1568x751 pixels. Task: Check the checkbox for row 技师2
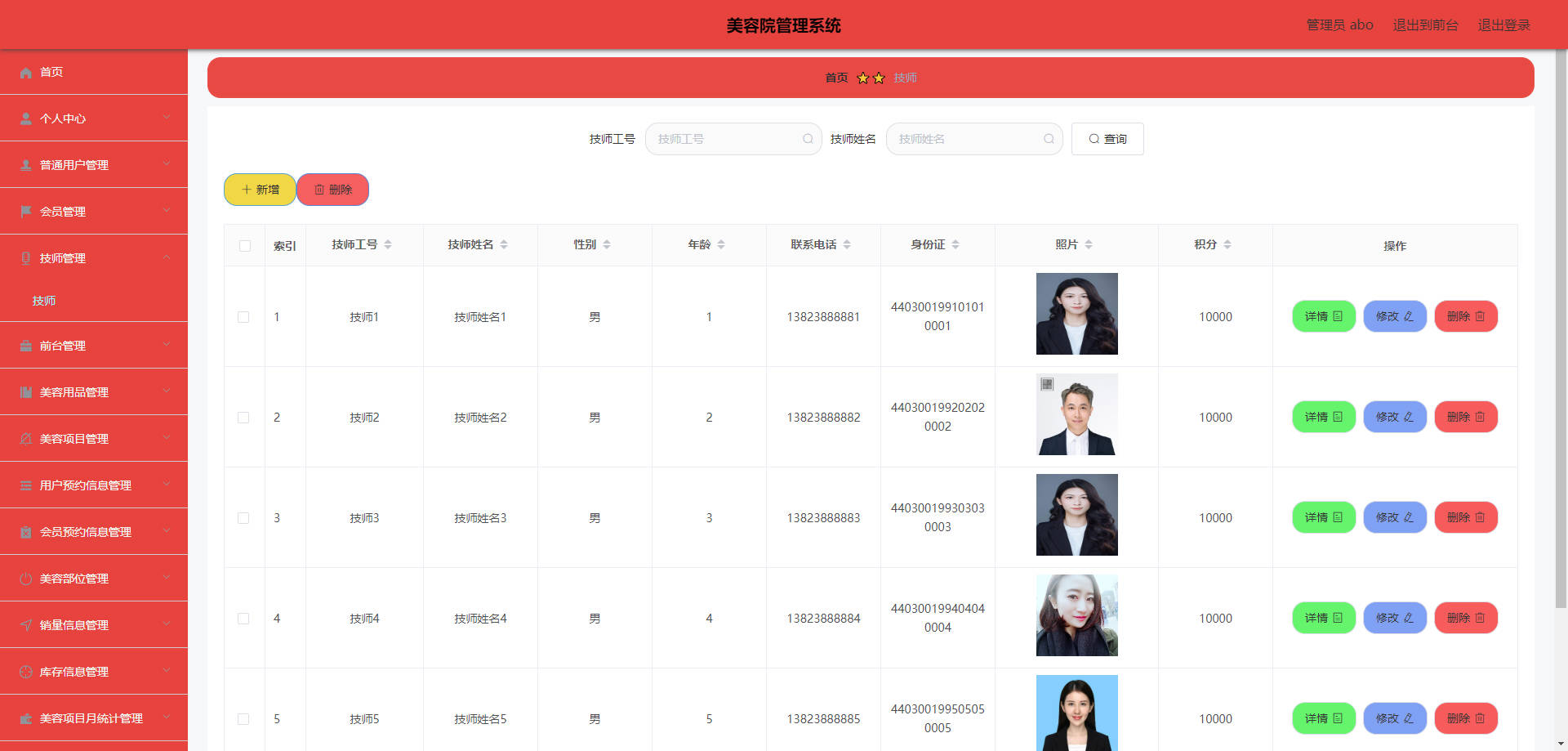(243, 418)
